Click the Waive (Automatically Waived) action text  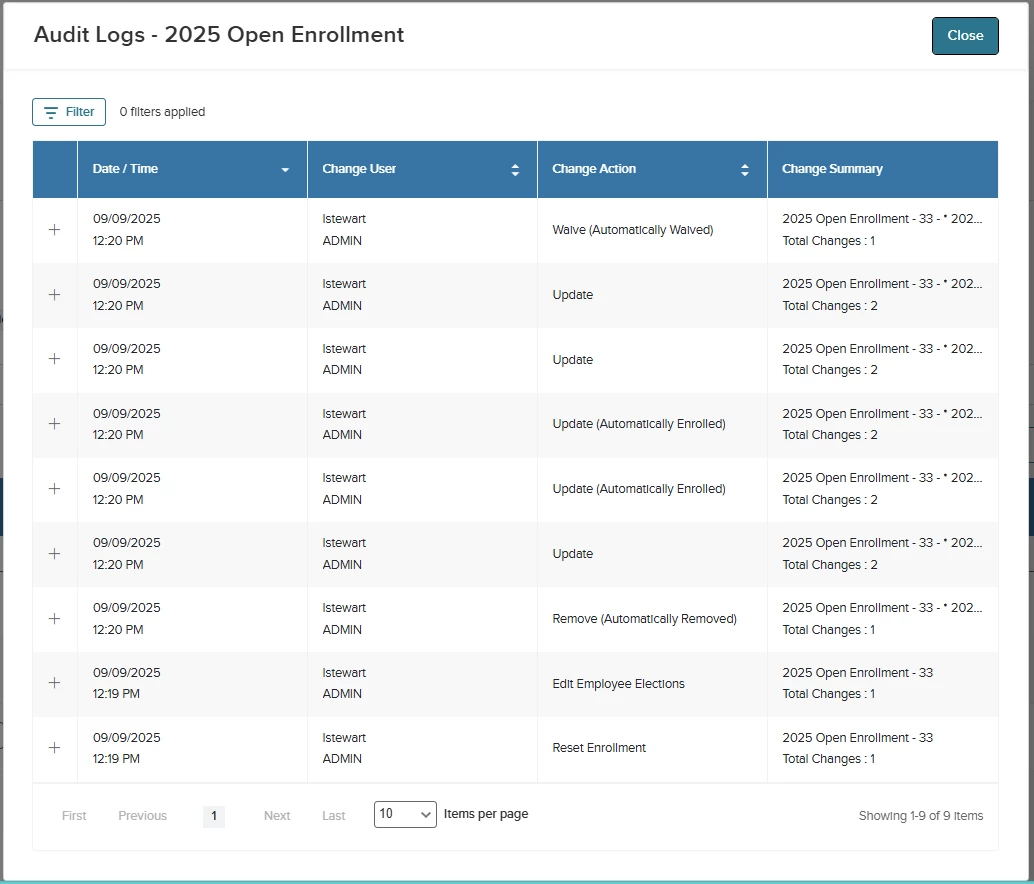[x=632, y=229]
